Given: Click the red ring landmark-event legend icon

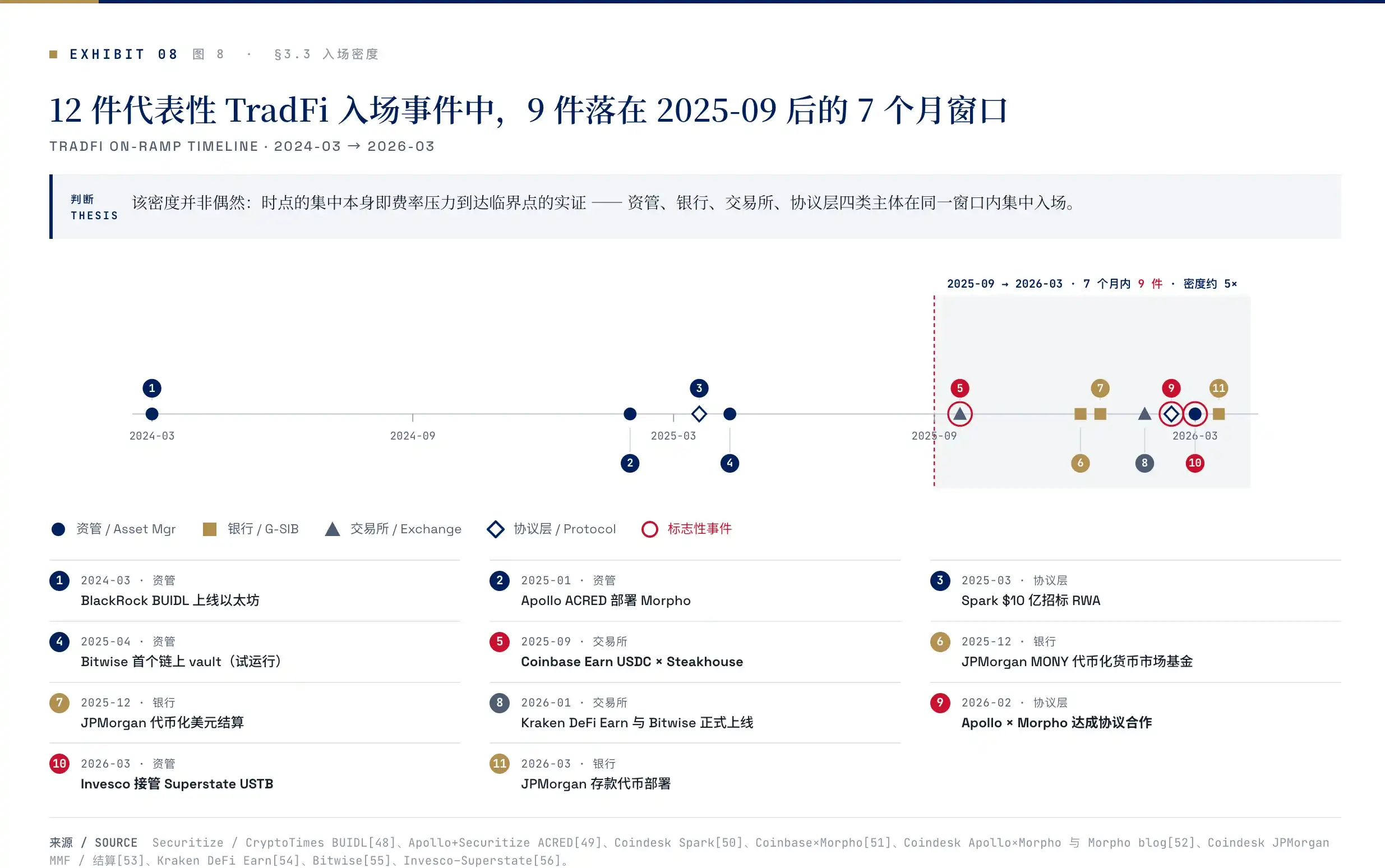Looking at the screenshot, I should click(650, 529).
